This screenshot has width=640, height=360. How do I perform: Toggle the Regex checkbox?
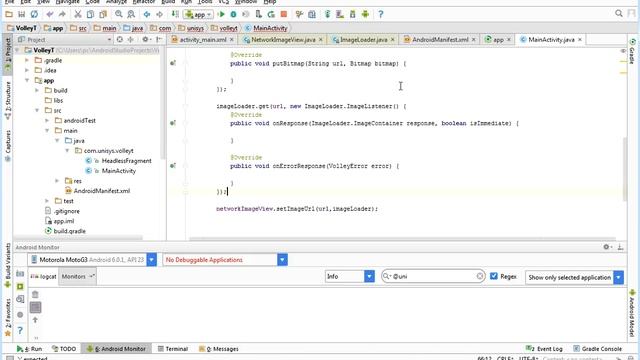coord(493,276)
